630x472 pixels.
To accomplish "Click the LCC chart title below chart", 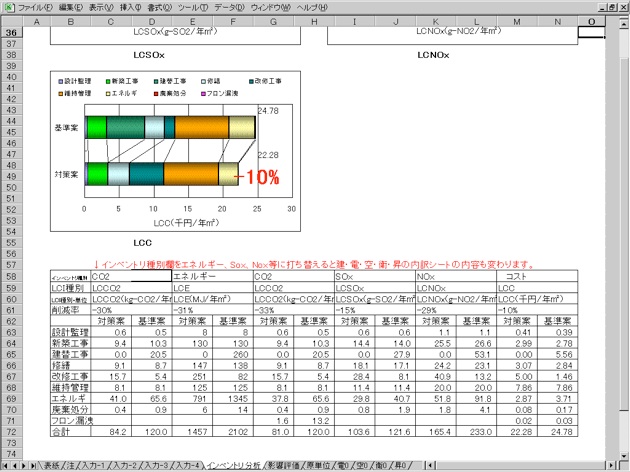I will (x=143, y=243).
